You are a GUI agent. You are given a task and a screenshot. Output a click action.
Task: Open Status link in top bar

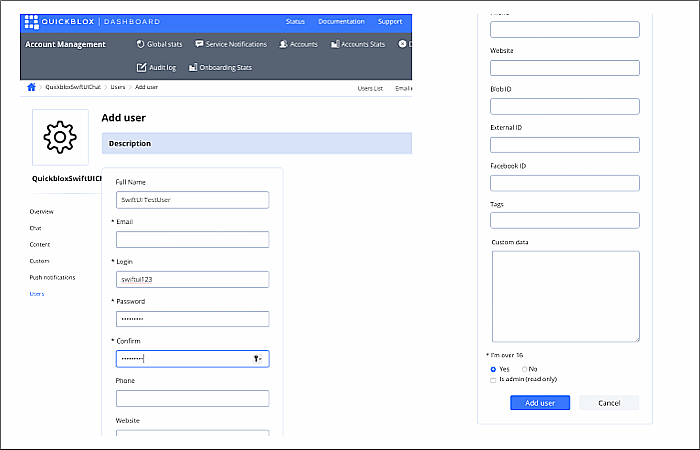tap(295, 21)
